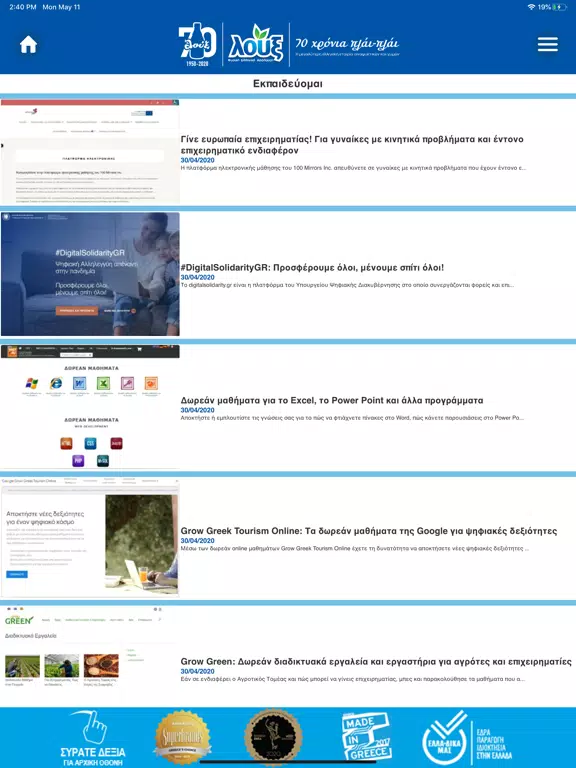Open the DigitalSolidarityGR thumbnail image
Screen dimensions: 576x768
coord(90,274)
